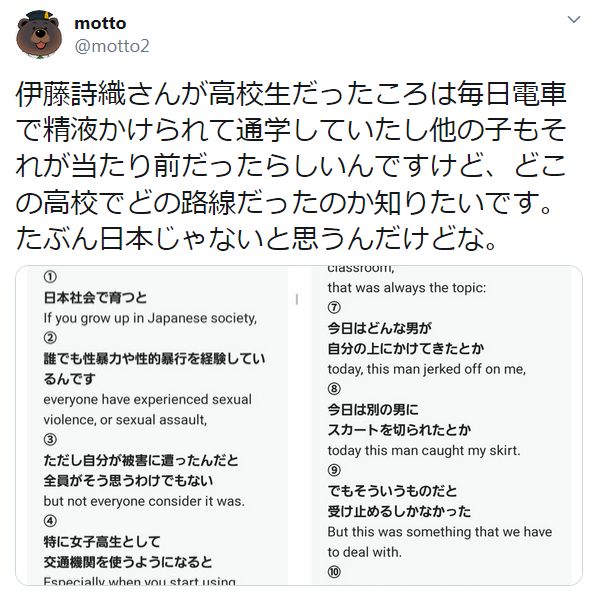This screenshot has width=598, height=603.
Task: Click the circled number ⑨ marker
Action: click(334, 470)
